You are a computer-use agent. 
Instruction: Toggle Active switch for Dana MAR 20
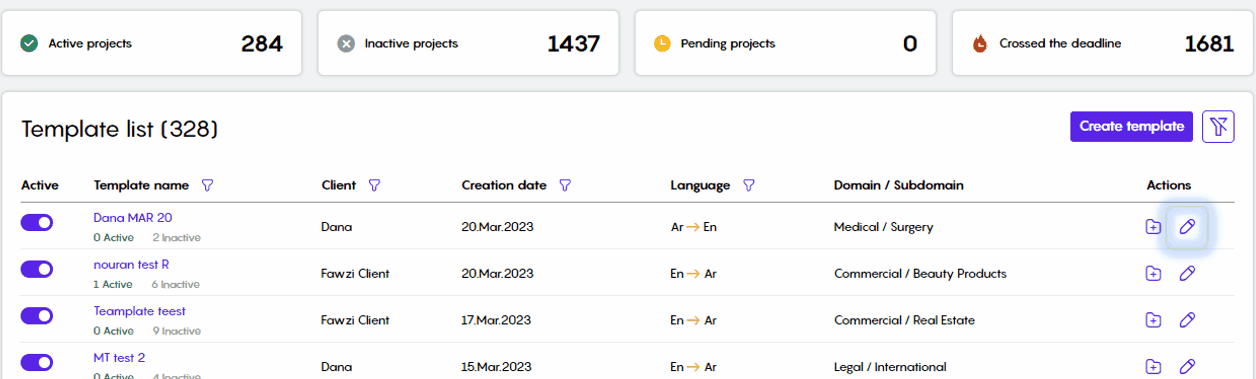(x=37, y=223)
